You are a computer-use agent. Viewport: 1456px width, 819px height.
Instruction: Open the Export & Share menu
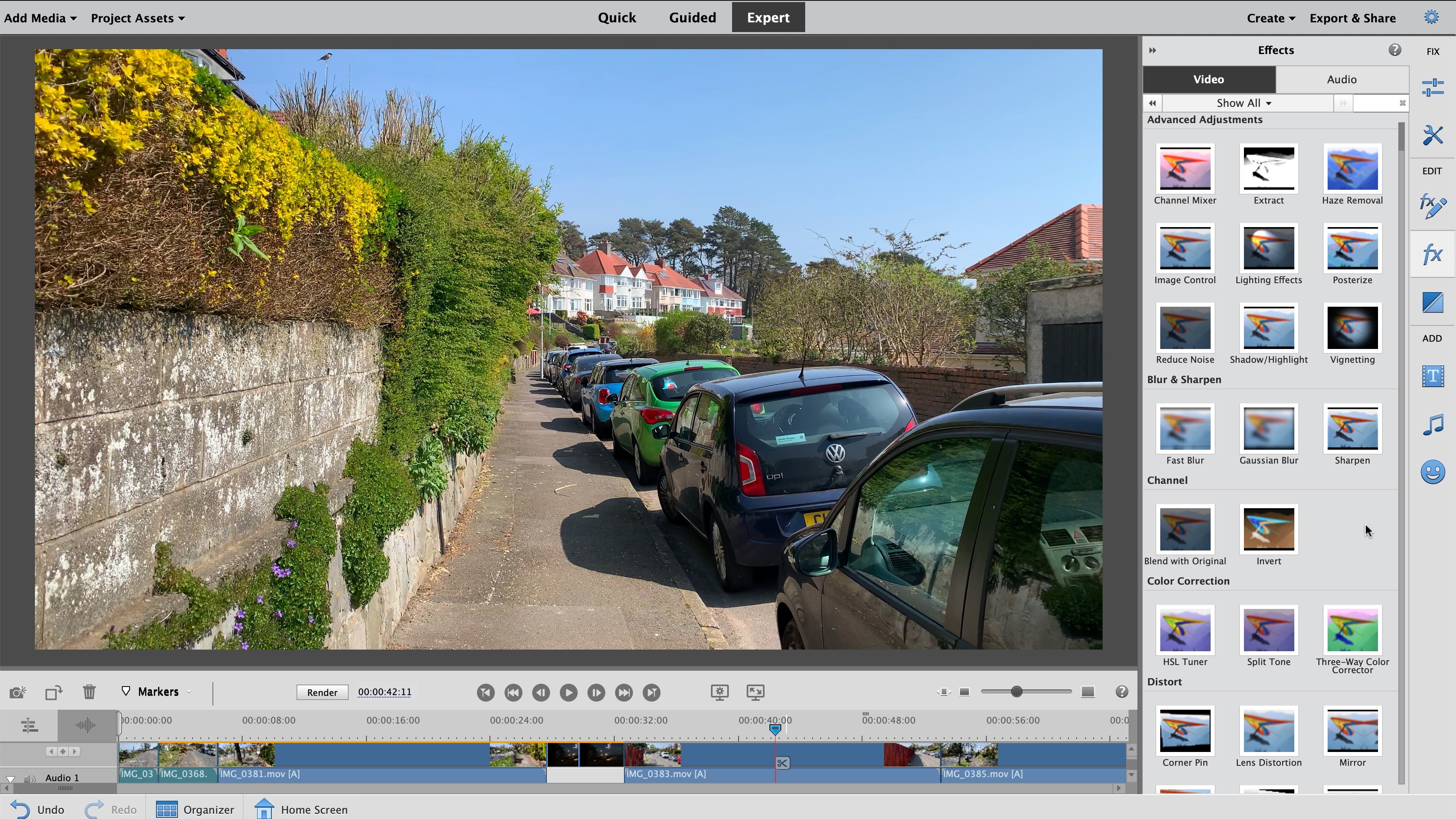(x=1353, y=18)
